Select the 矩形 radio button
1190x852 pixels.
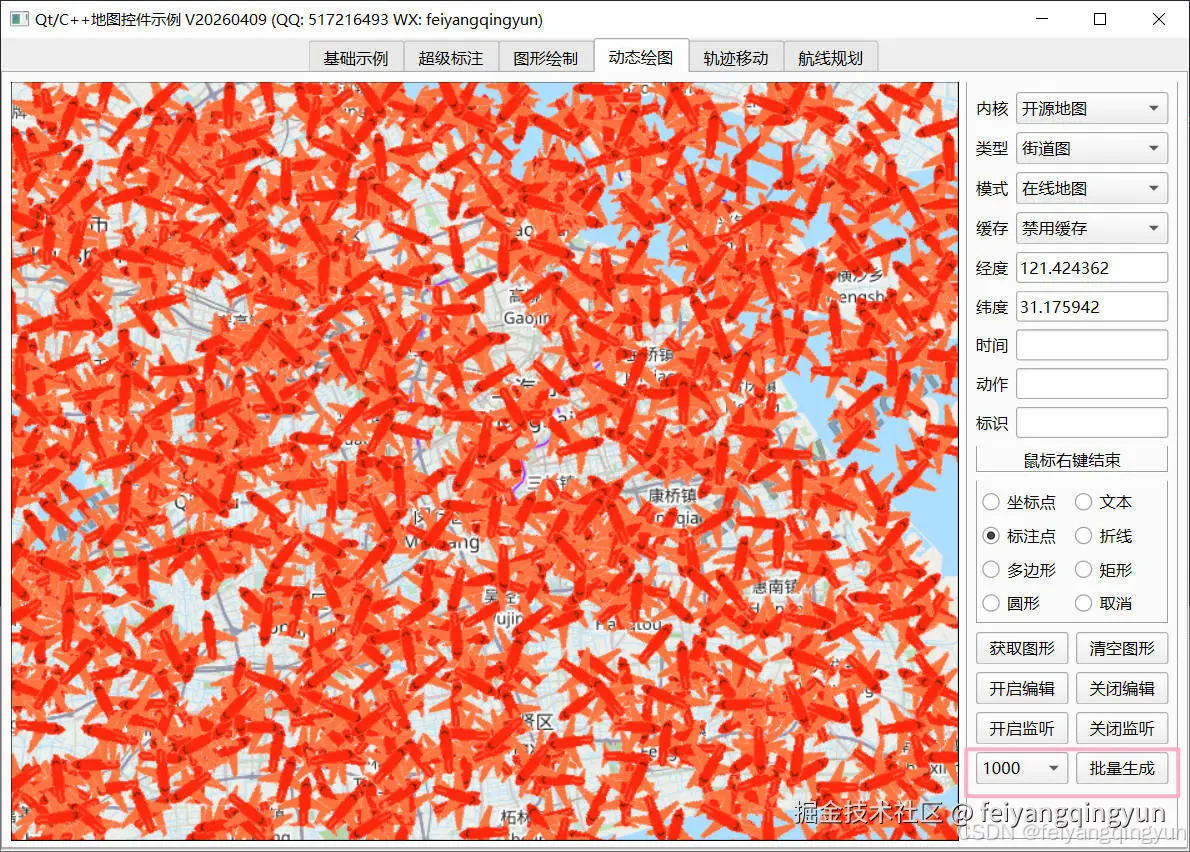tap(1103, 570)
